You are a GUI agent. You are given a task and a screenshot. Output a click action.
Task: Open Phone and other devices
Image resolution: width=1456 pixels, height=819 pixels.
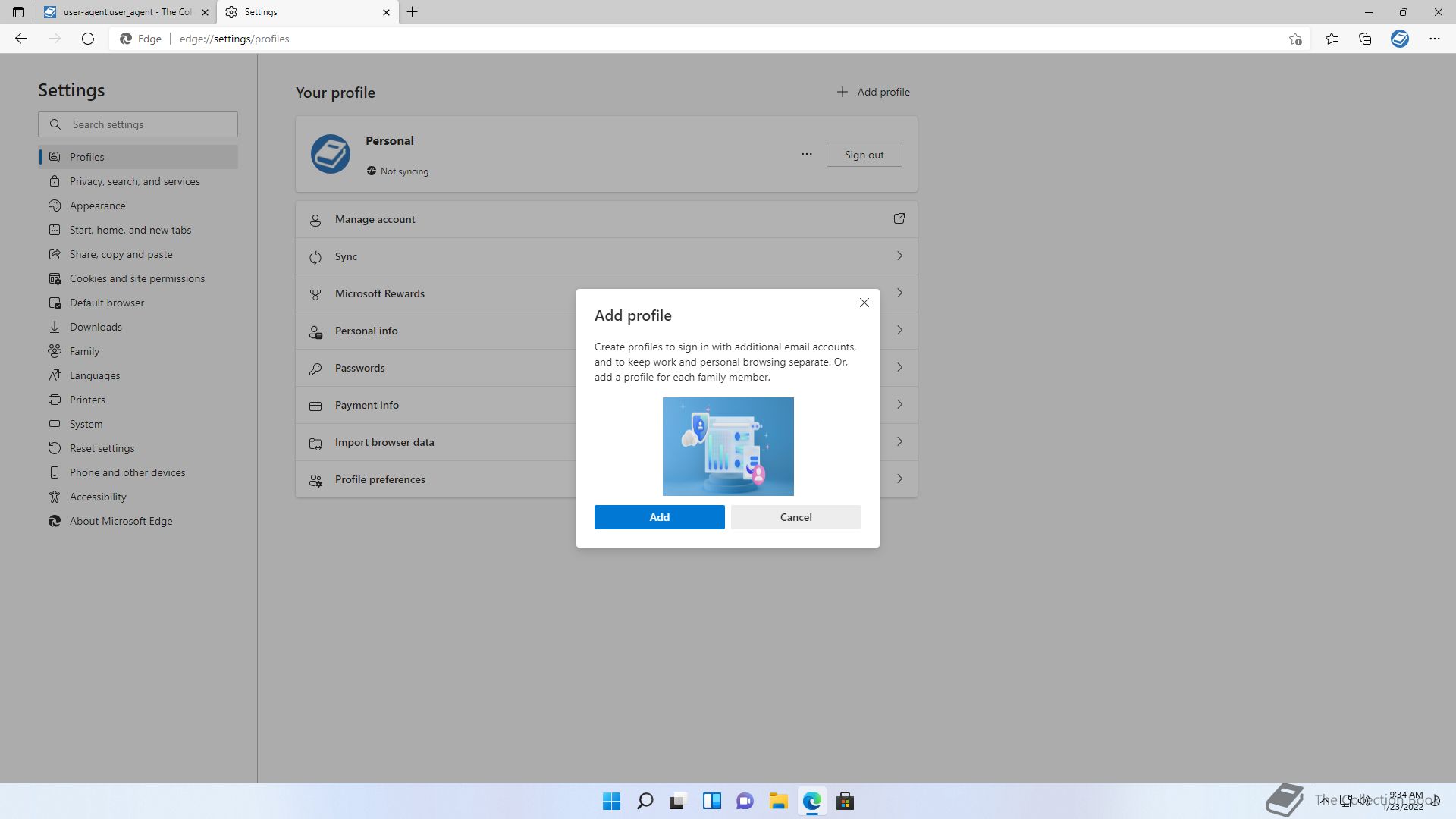point(138,472)
